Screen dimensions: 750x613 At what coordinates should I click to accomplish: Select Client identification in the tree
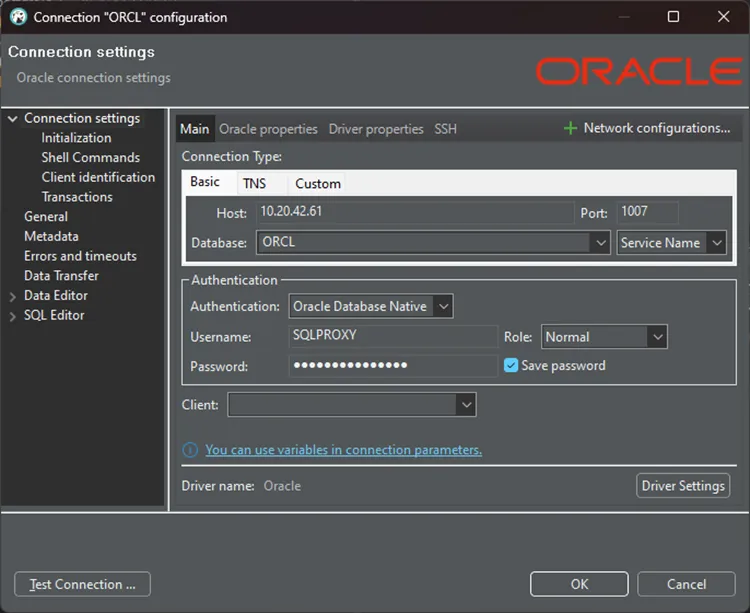click(x=98, y=177)
